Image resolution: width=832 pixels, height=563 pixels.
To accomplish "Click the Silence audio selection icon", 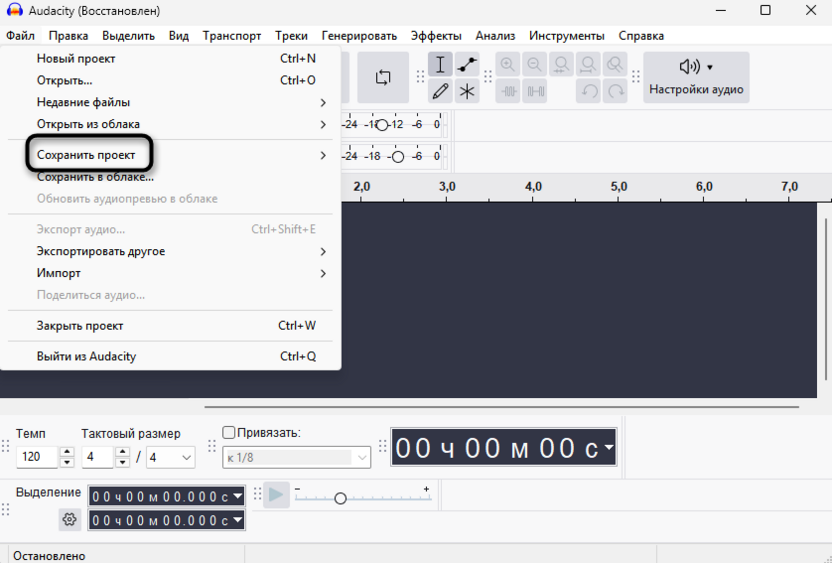I will point(534,91).
